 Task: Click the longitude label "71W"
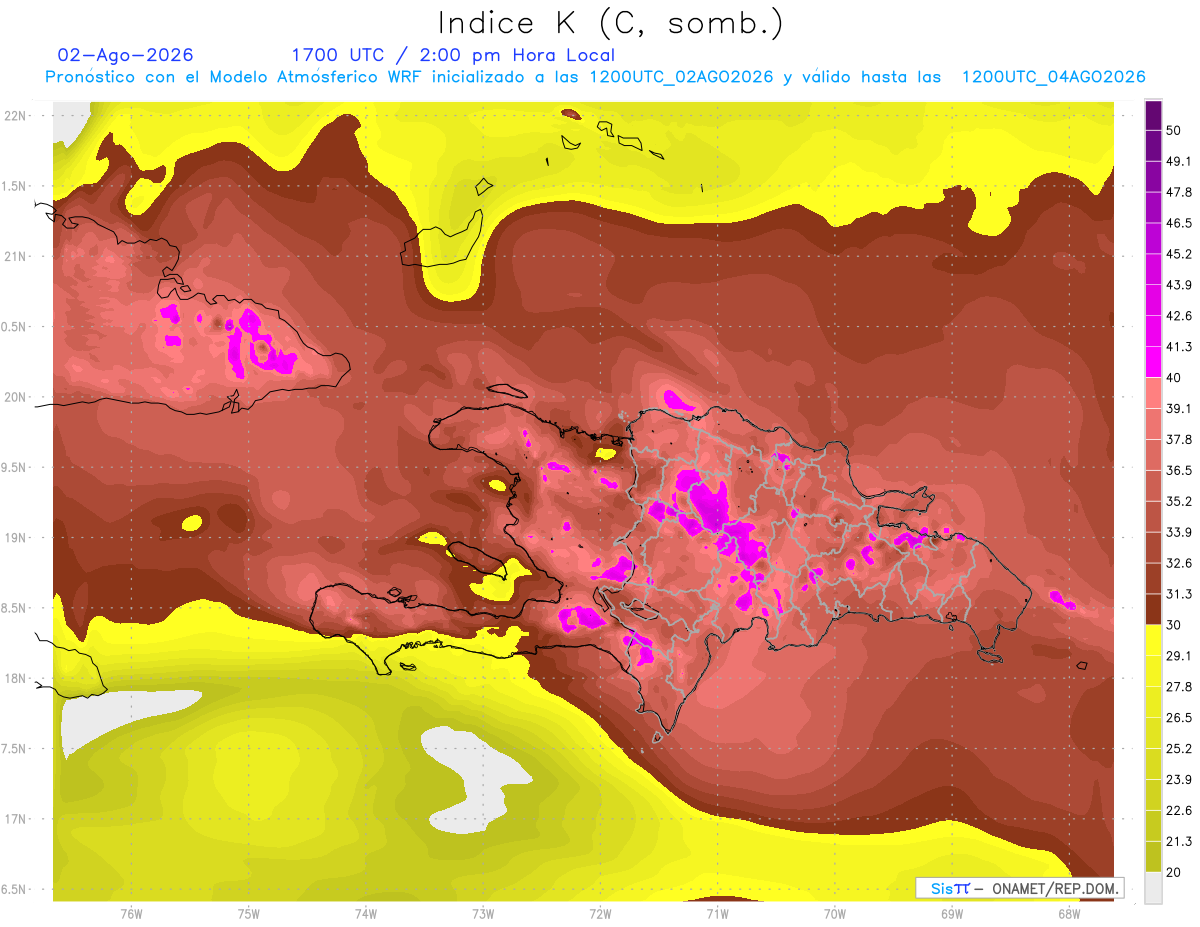pyautogui.click(x=717, y=914)
